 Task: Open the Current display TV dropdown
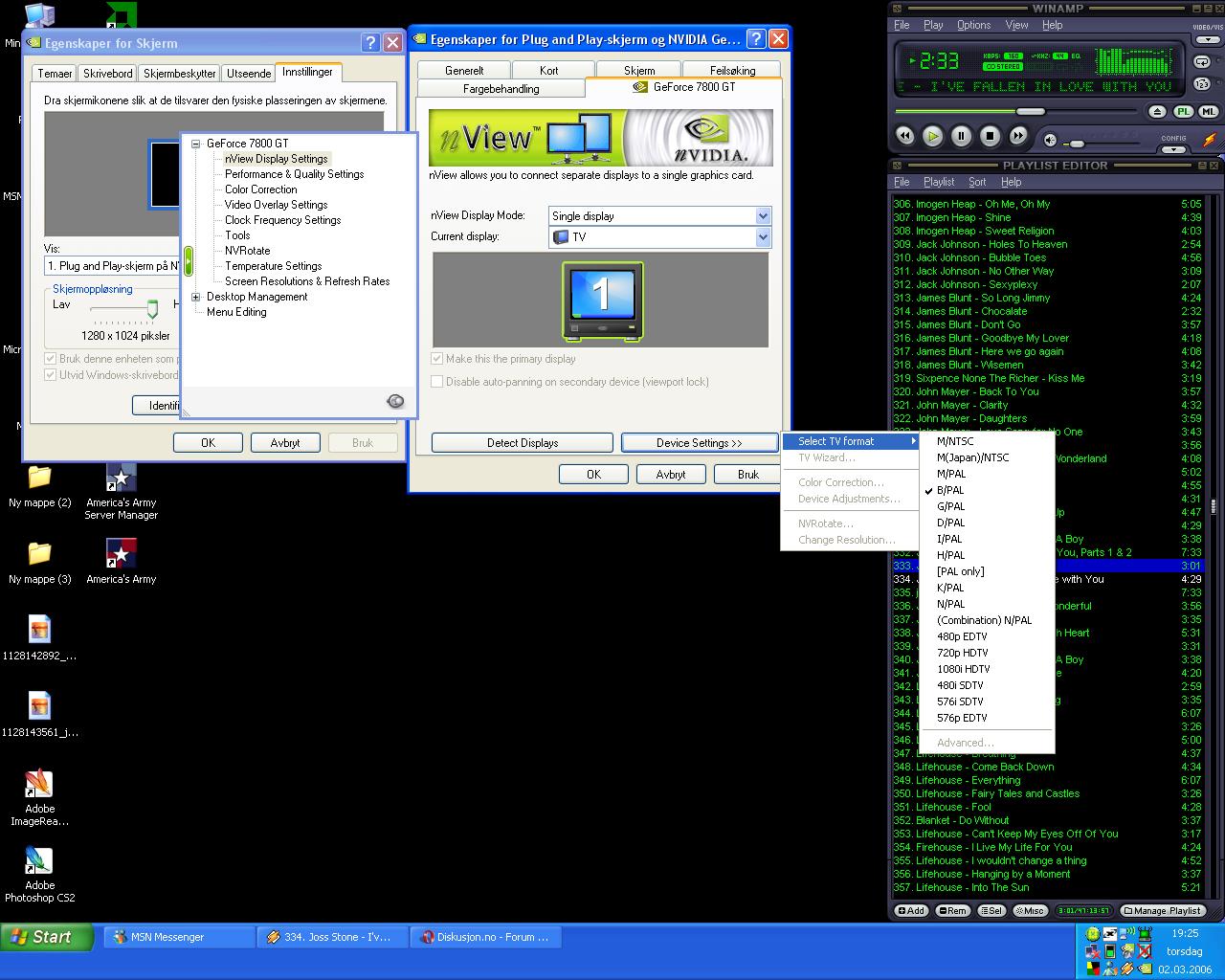pos(763,236)
